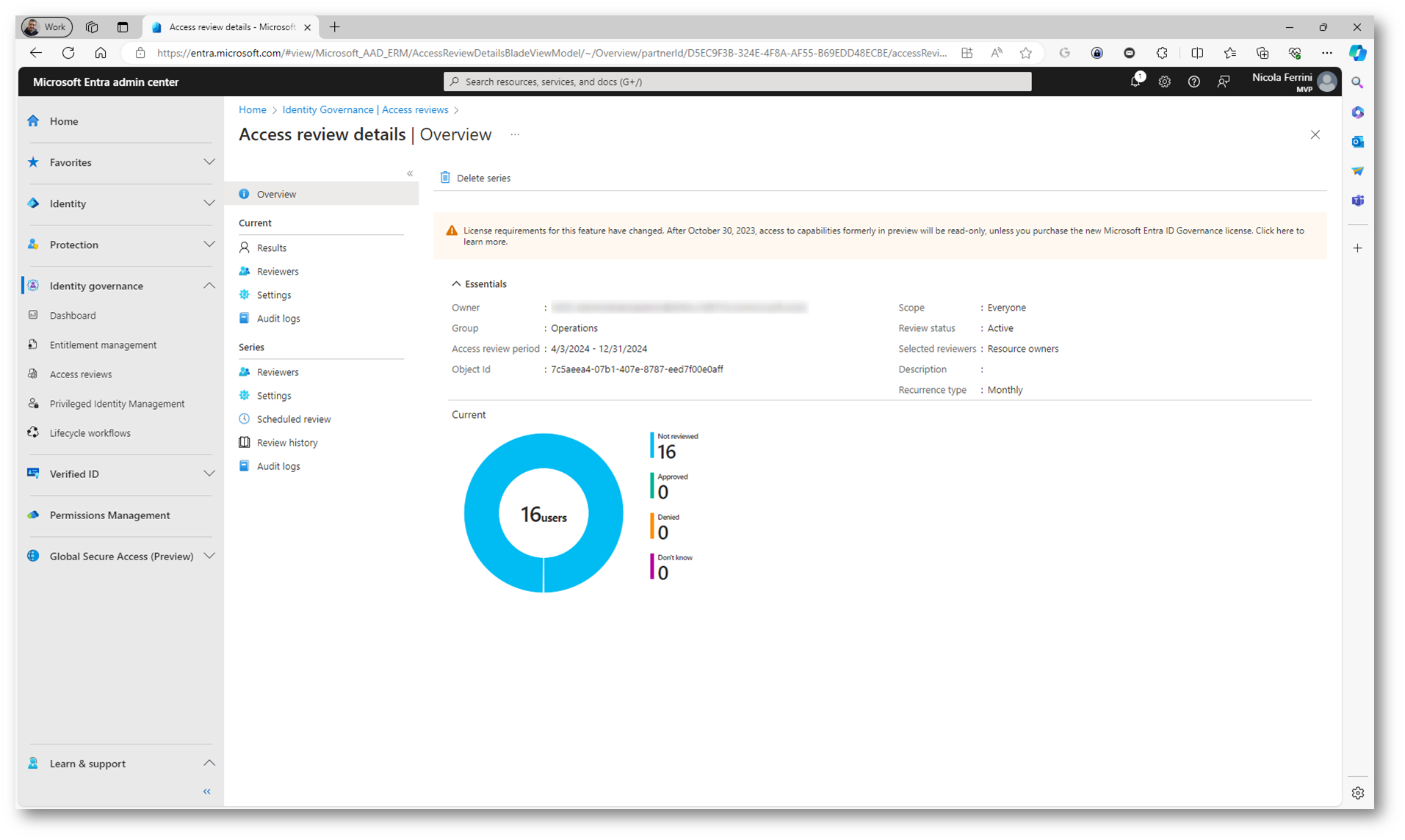The image size is (1405, 840).
Task: Click the browser refresh icon
Action: [x=68, y=53]
